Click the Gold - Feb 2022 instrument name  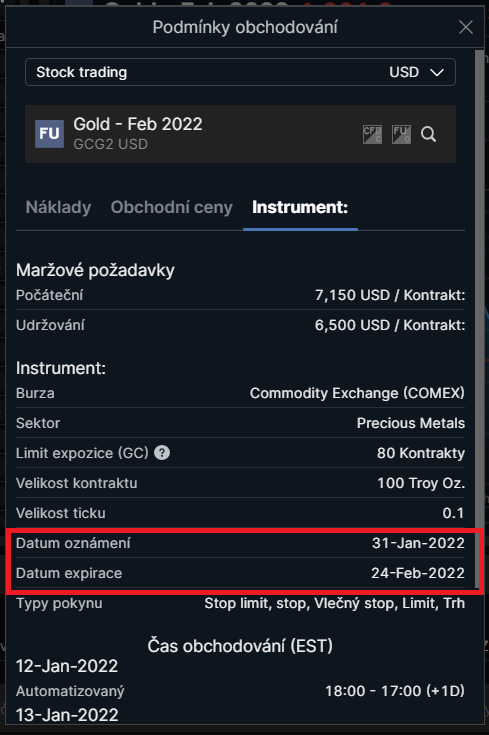click(x=138, y=124)
